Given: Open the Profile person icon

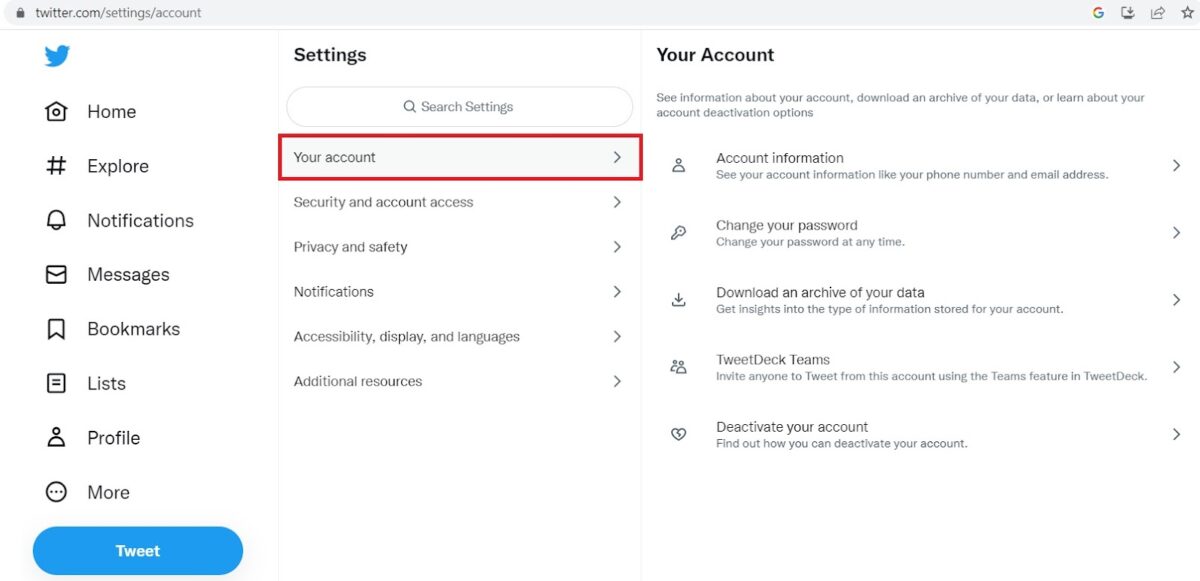Looking at the screenshot, I should point(57,437).
